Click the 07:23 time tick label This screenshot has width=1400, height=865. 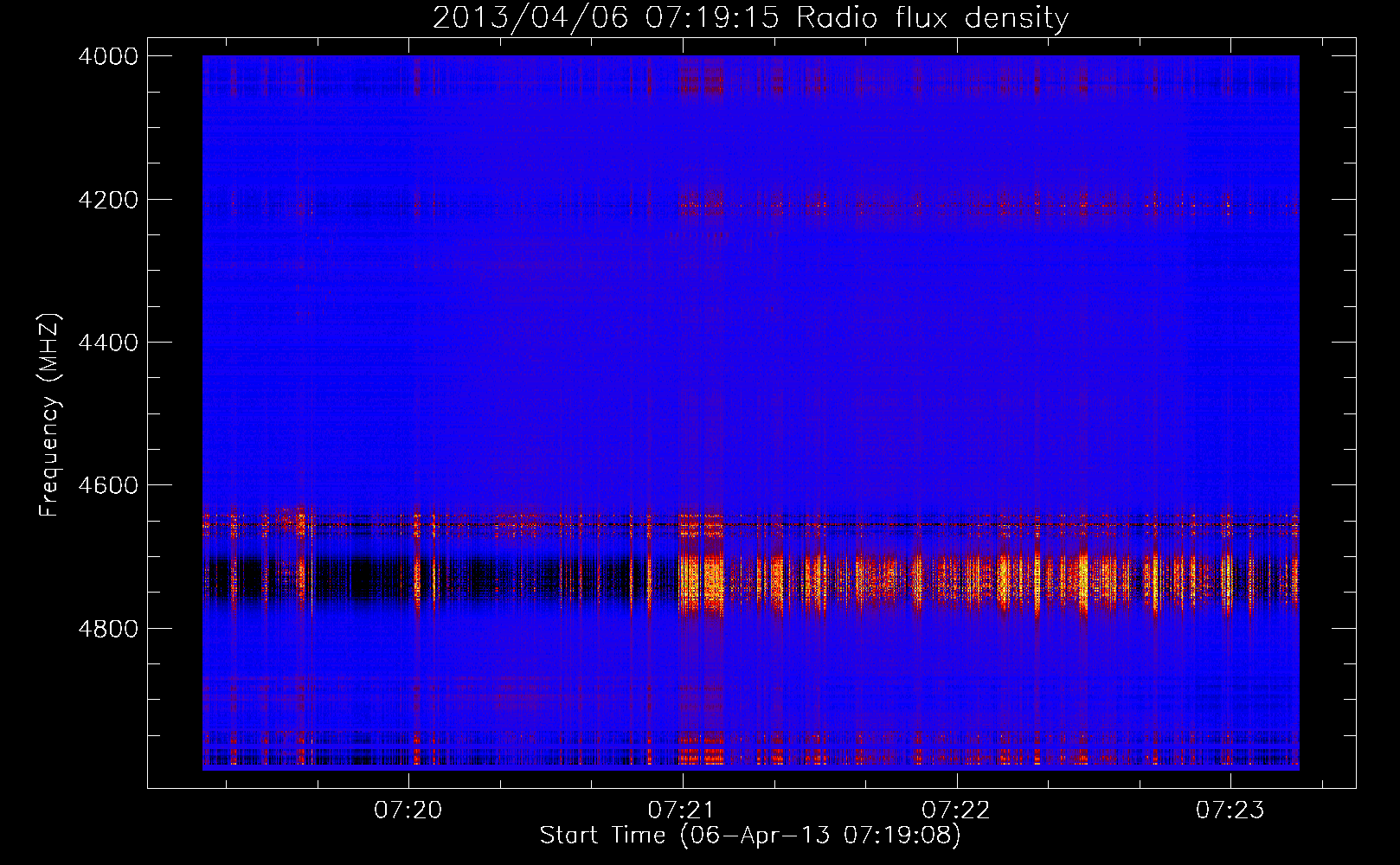1230,810
